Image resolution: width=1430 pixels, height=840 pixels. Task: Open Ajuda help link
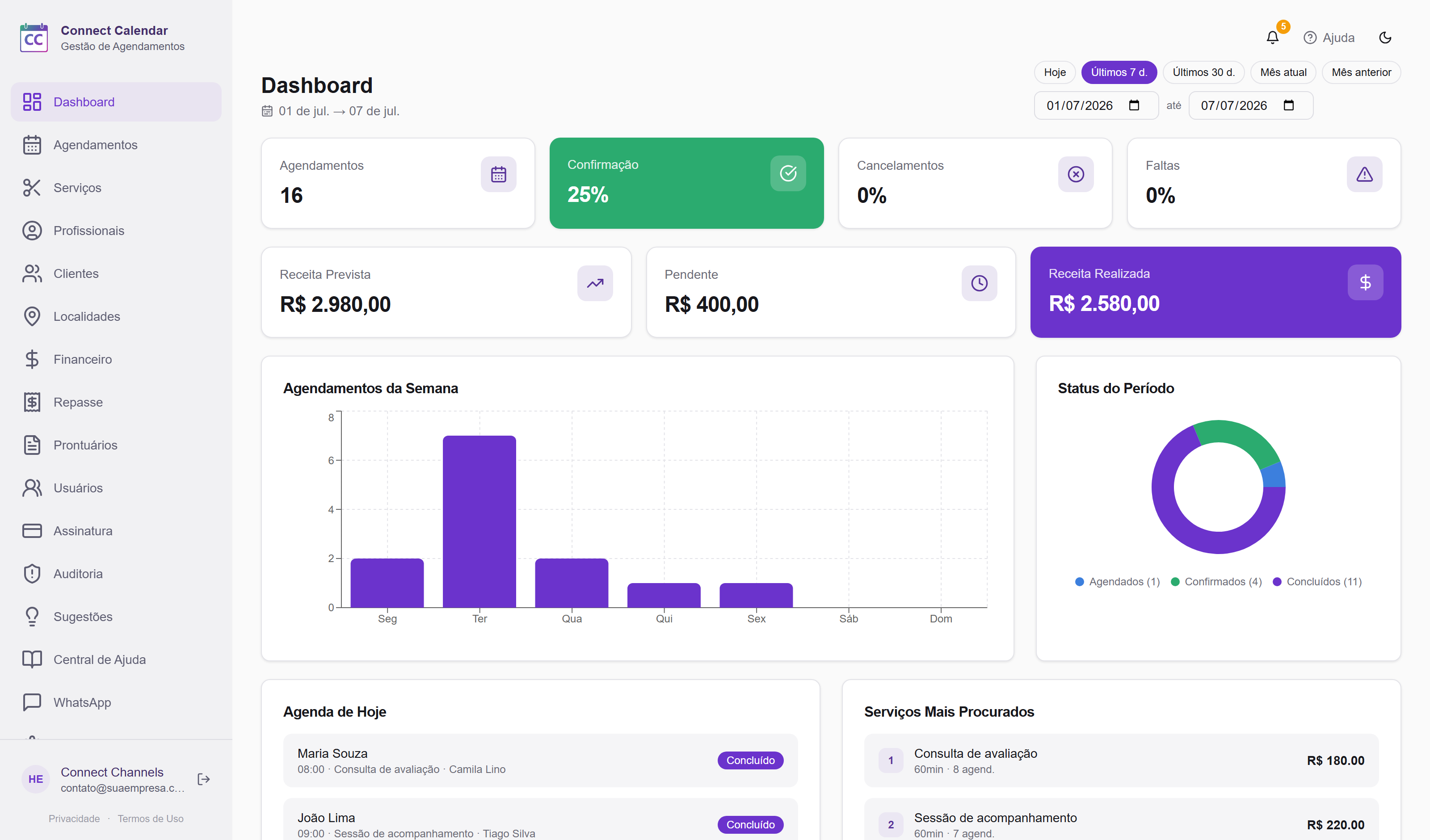[x=1329, y=38]
